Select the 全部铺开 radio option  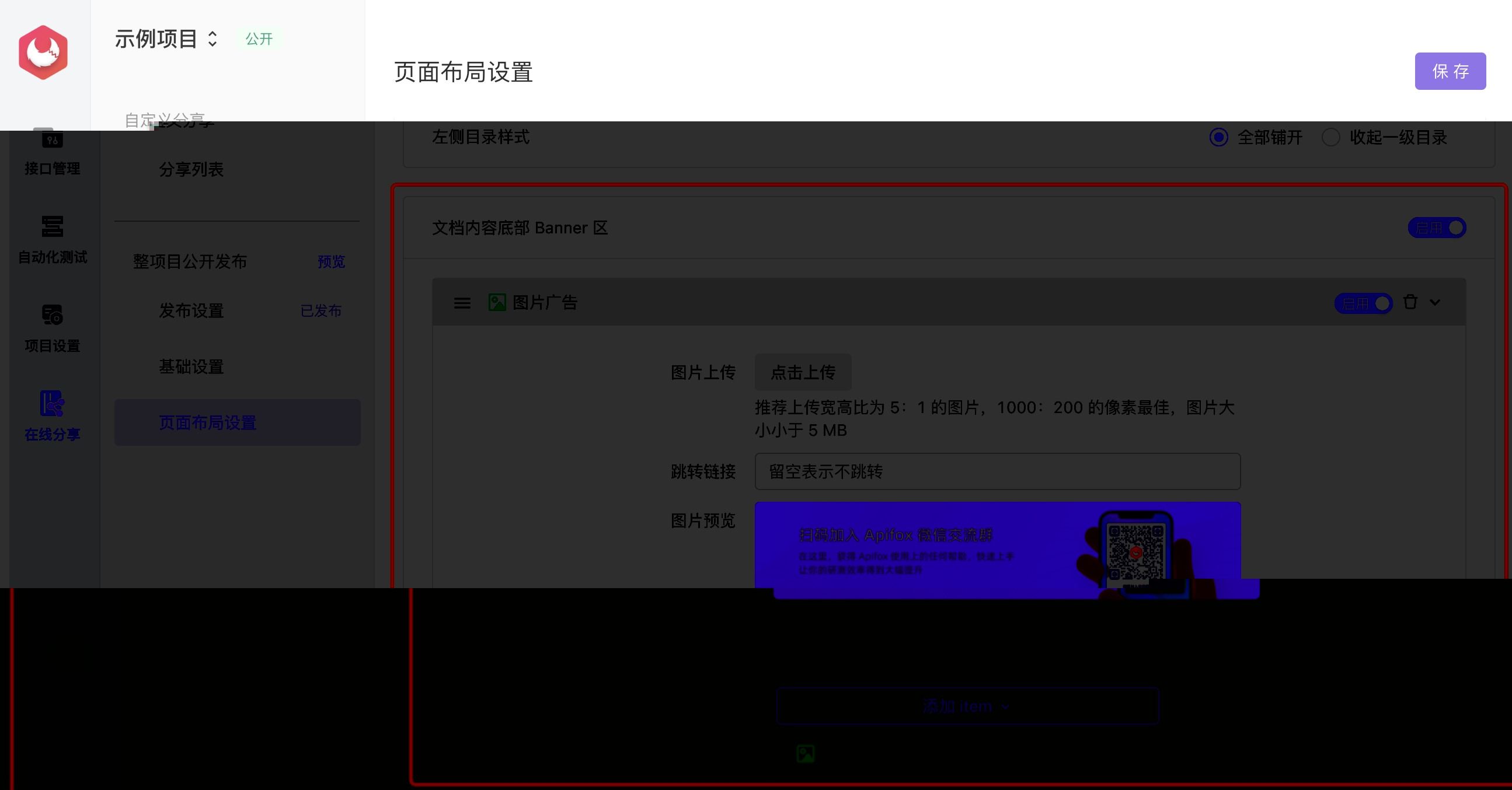1256,138
